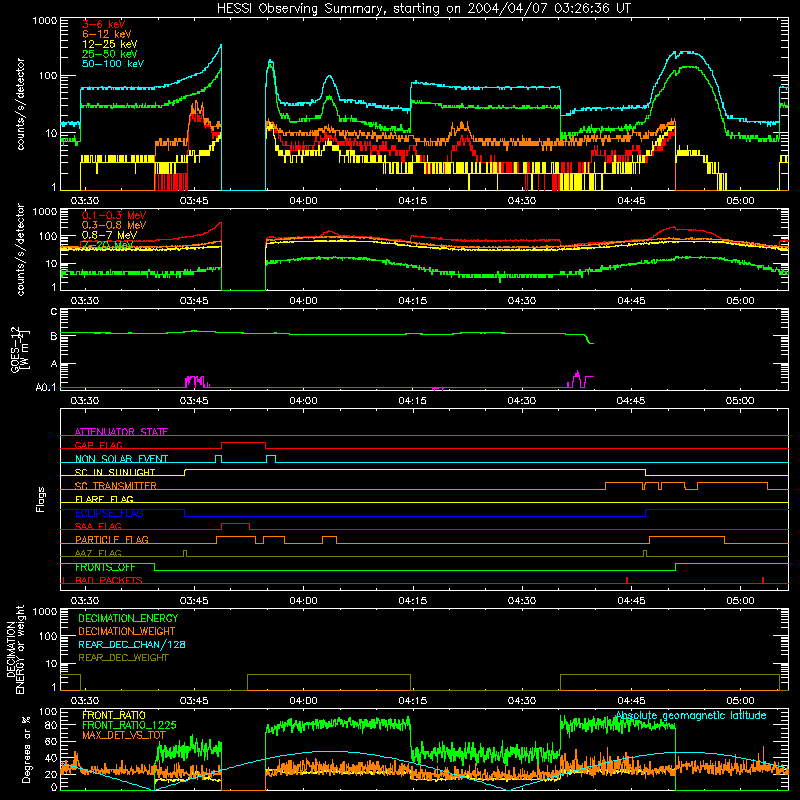
Task: Click the 04:00 tick under the top keV panel
Action: click(x=303, y=201)
